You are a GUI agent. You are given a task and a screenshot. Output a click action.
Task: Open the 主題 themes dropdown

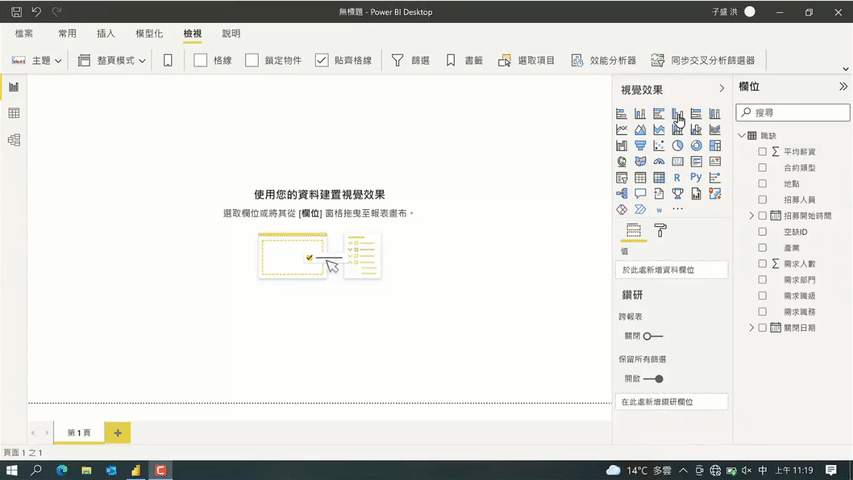point(36,60)
